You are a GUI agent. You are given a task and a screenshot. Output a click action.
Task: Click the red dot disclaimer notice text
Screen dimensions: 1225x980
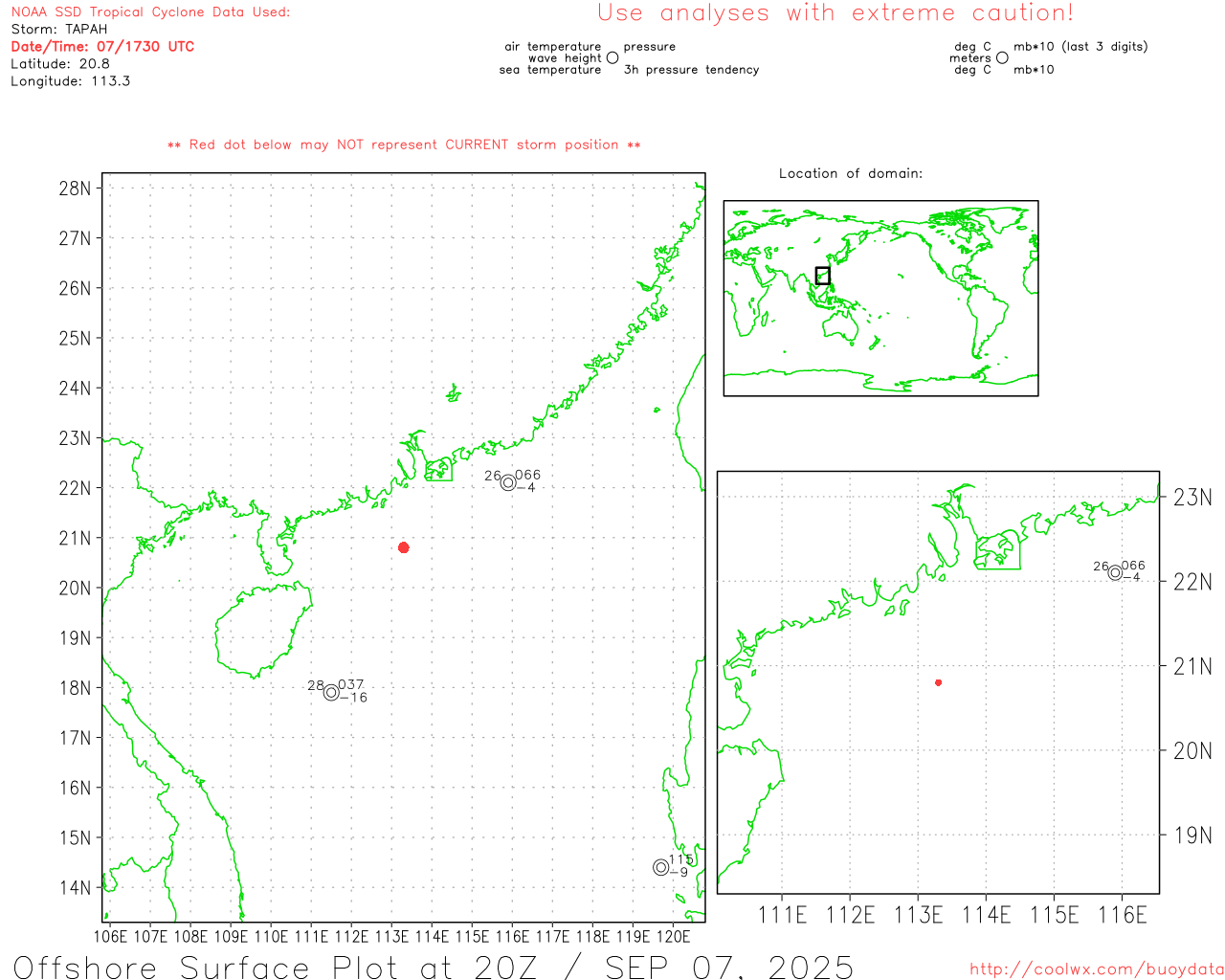[404, 145]
